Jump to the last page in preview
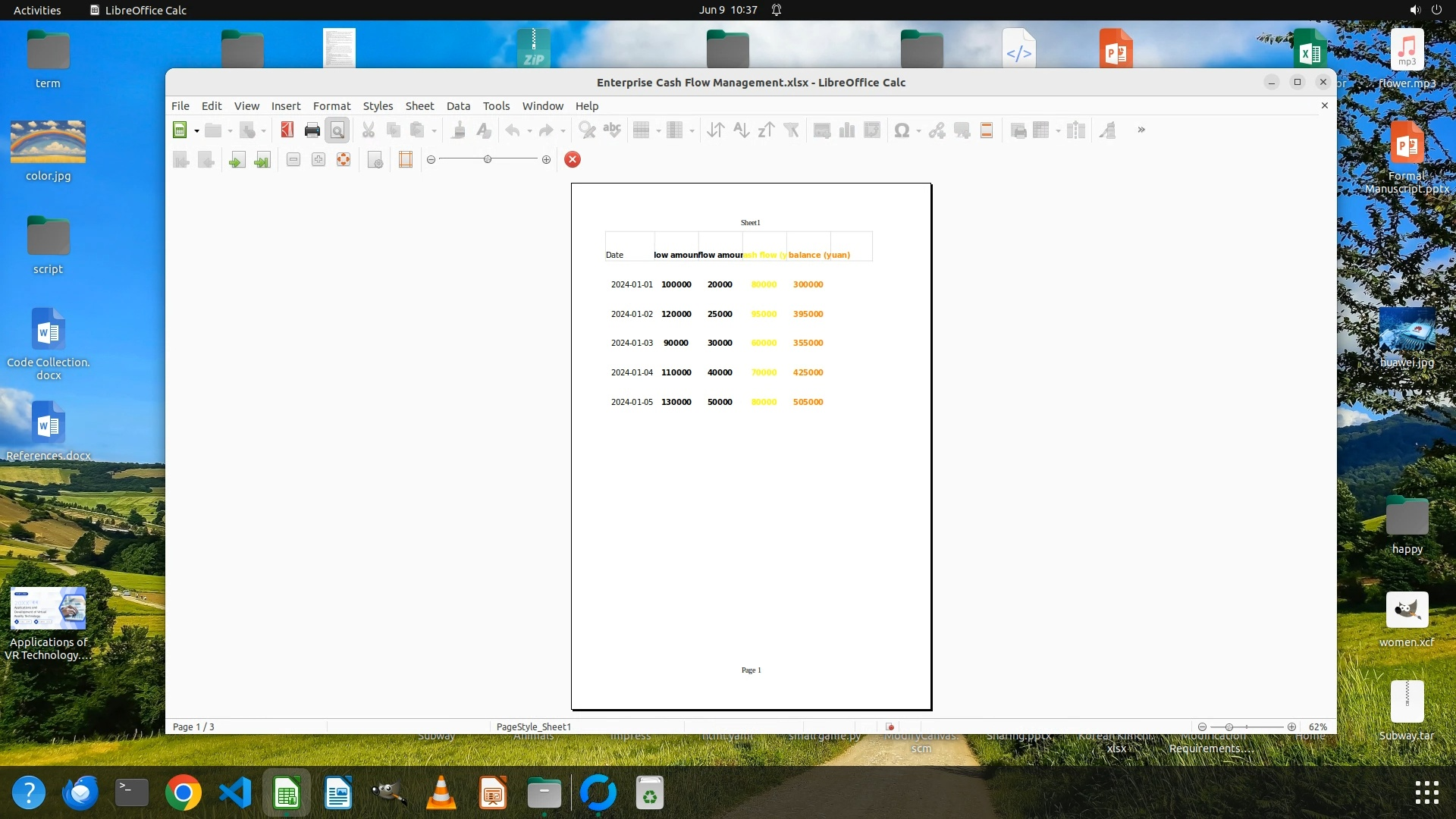Image resolution: width=1456 pixels, height=819 pixels. [262, 160]
